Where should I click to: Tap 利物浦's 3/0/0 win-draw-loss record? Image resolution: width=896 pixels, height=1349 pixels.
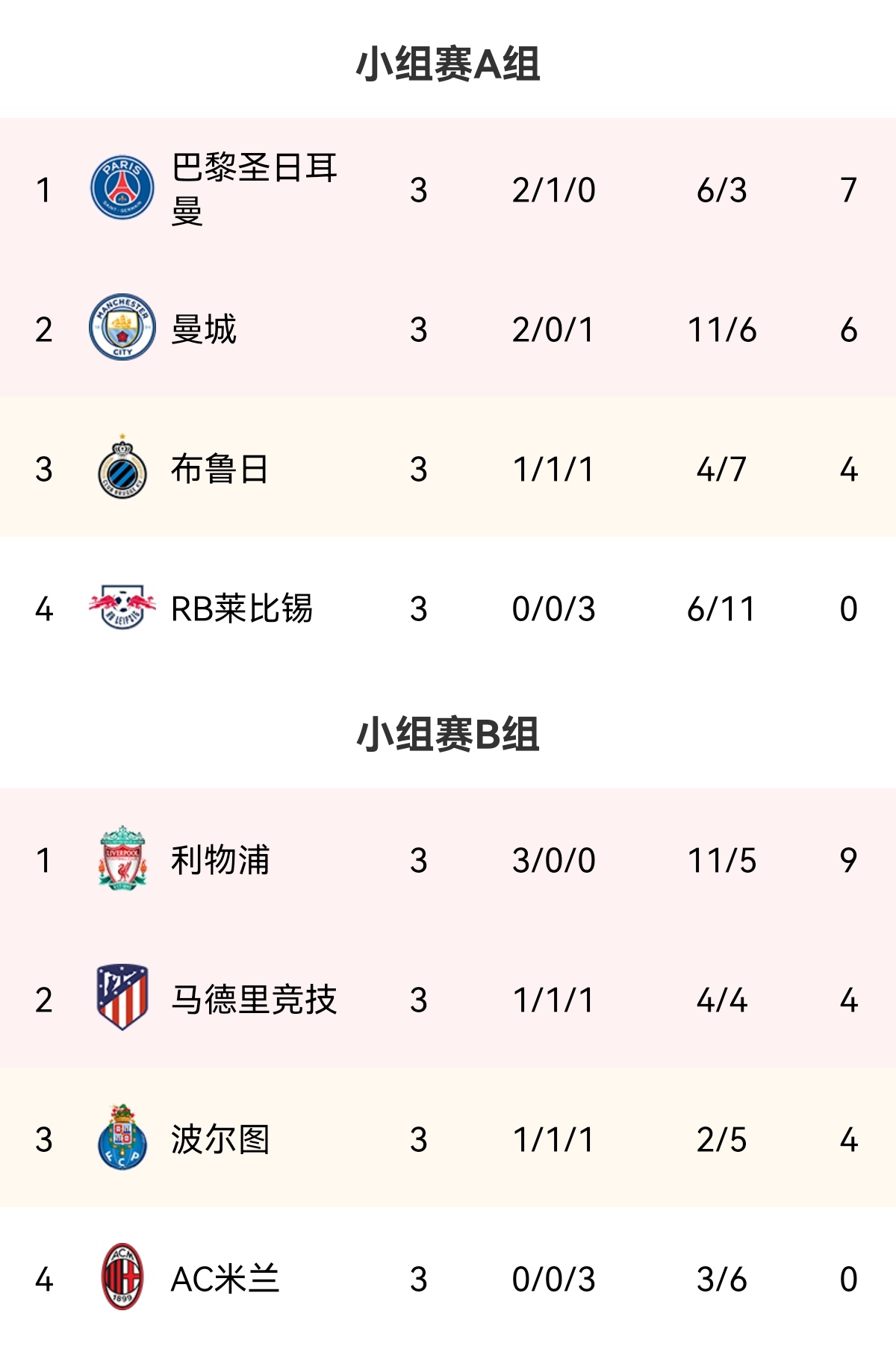point(553,860)
